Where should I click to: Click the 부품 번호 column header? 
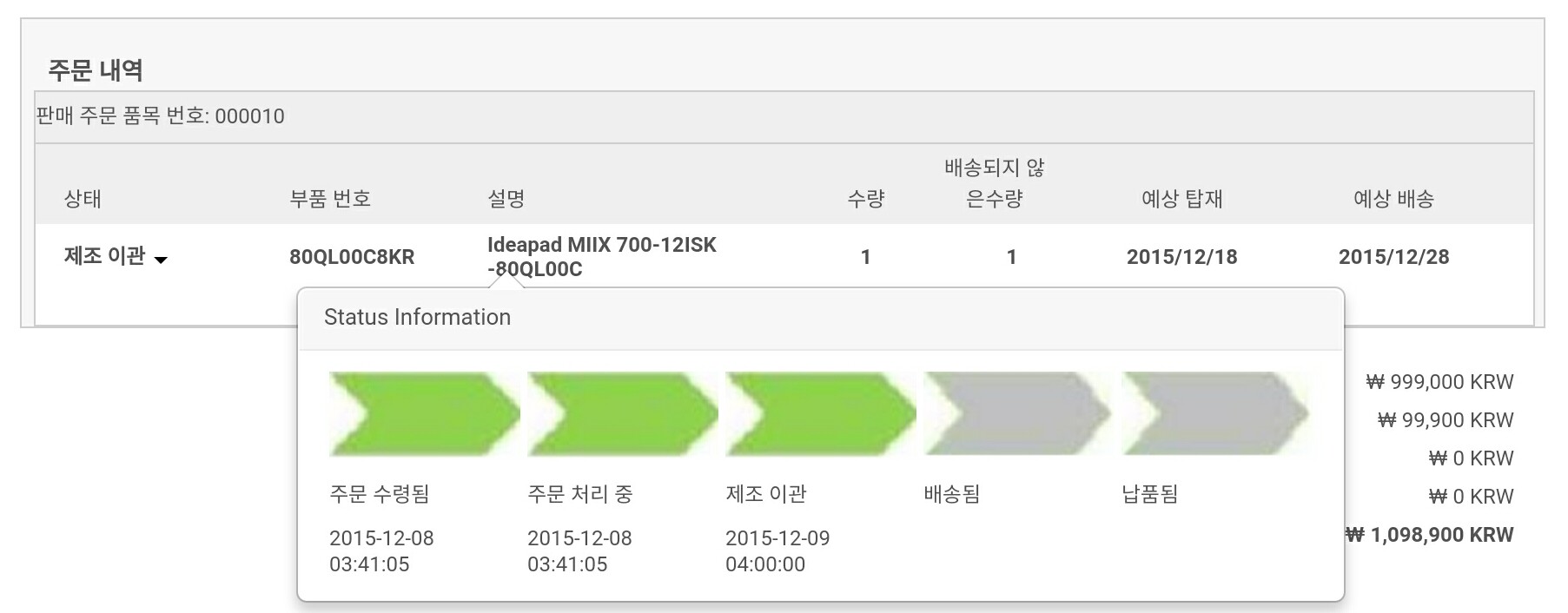coord(330,199)
